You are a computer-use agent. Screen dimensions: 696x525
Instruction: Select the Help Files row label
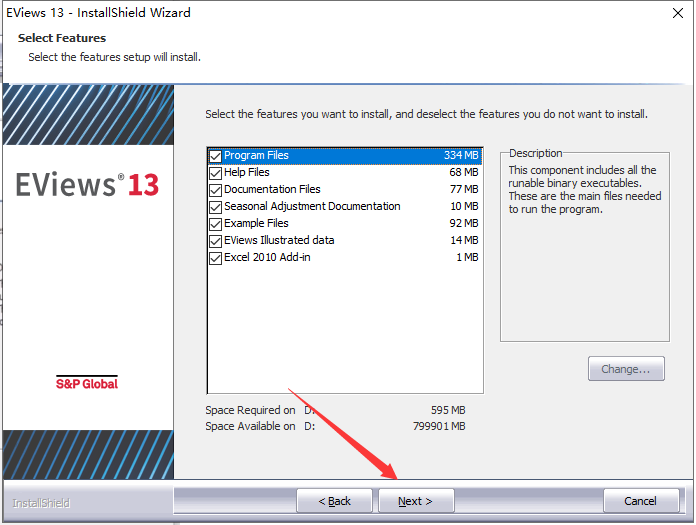(247, 172)
